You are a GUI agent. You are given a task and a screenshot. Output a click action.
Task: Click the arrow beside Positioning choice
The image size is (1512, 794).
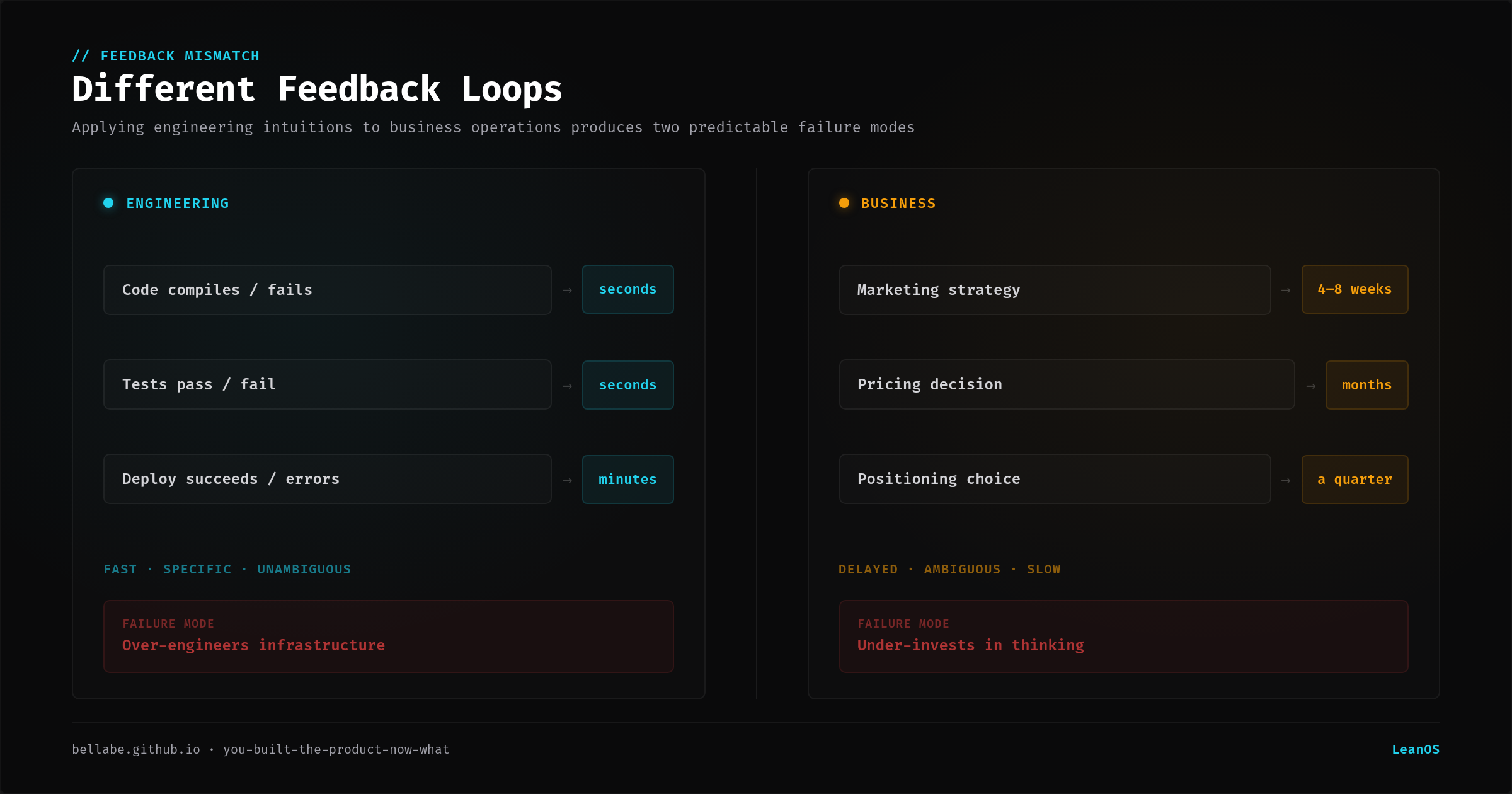1286,479
